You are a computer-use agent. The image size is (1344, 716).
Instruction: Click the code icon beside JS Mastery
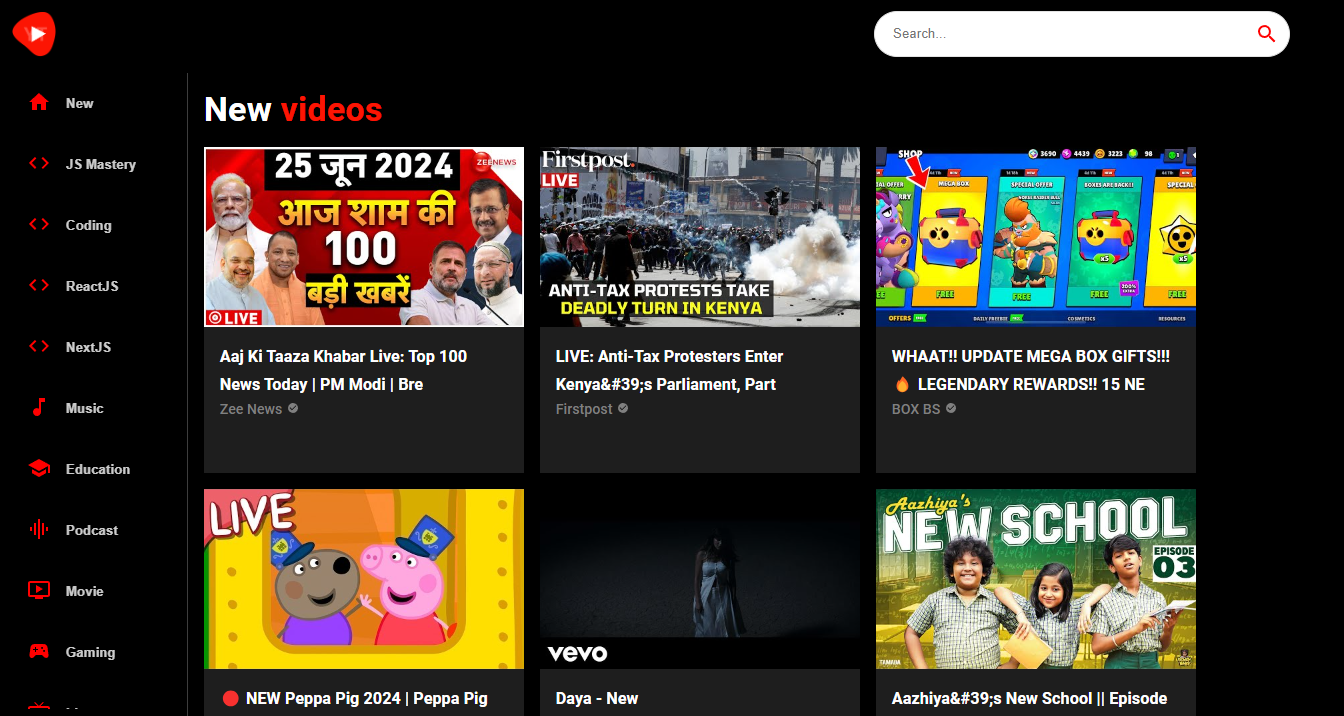coord(39,164)
